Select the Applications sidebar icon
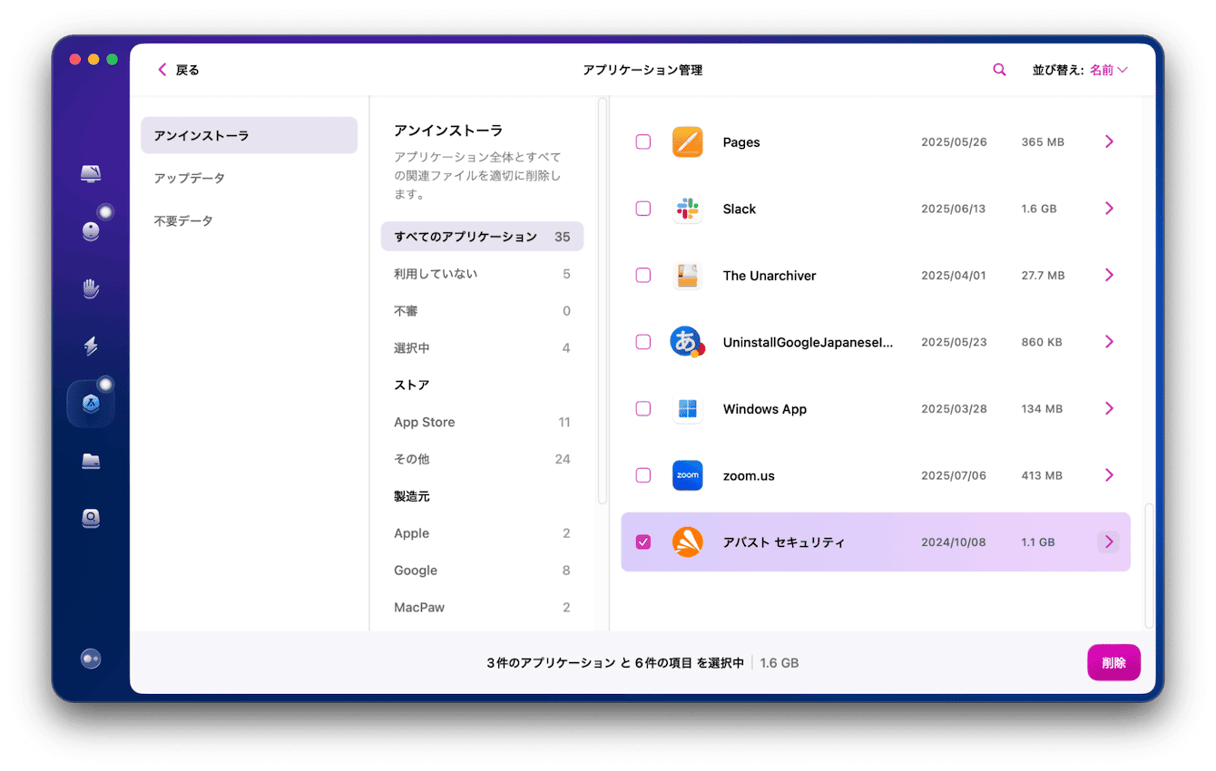 [91, 404]
